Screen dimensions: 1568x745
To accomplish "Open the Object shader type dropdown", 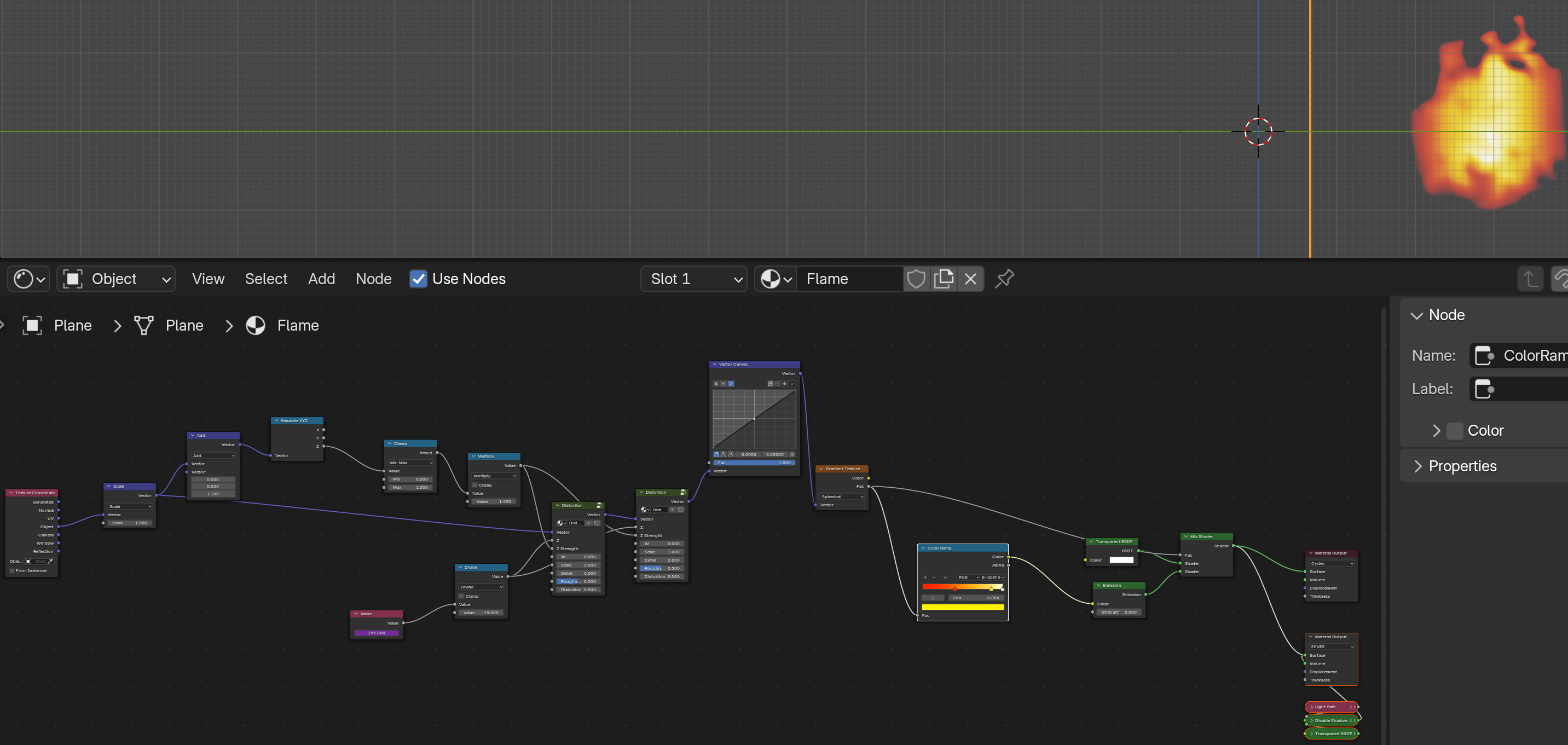I will (x=116, y=279).
